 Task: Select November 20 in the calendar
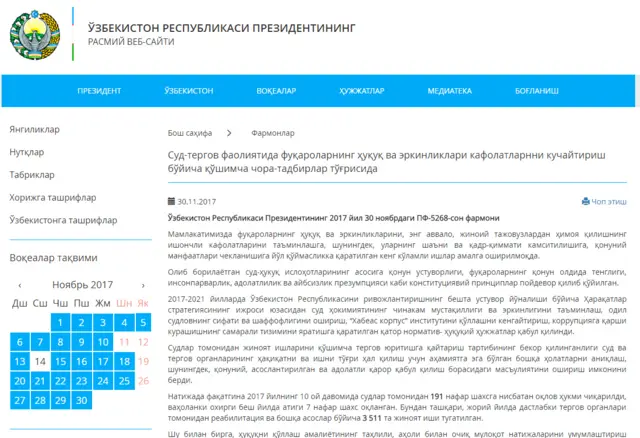click(20, 381)
